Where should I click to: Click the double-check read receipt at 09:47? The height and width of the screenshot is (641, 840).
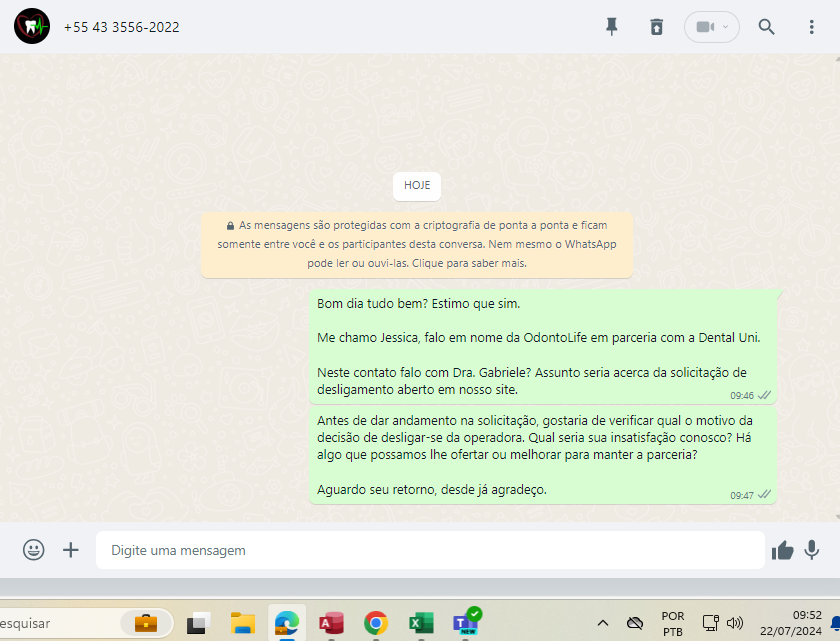(x=764, y=495)
